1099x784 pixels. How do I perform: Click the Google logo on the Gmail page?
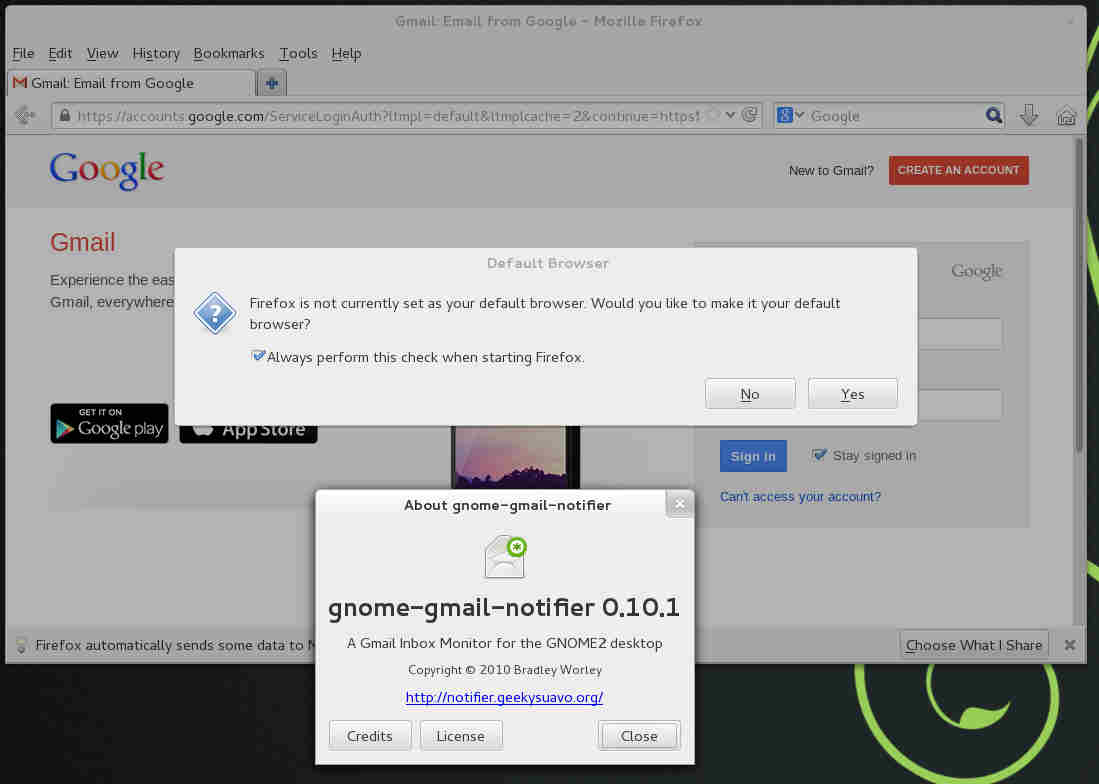[107, 170]
